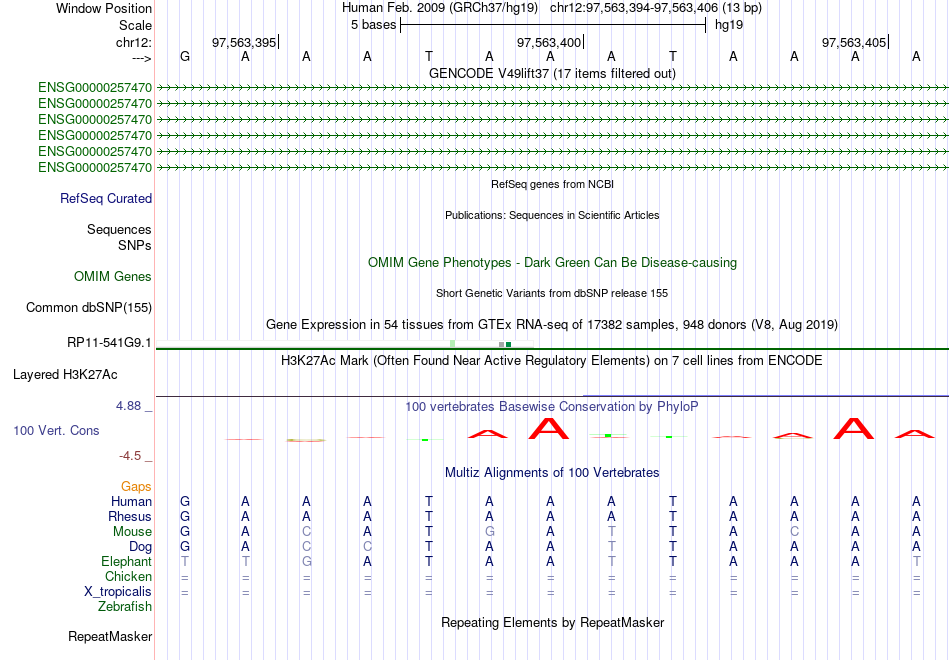
Task: Click the G in the Dog alignment row
Action: (185, 546)
